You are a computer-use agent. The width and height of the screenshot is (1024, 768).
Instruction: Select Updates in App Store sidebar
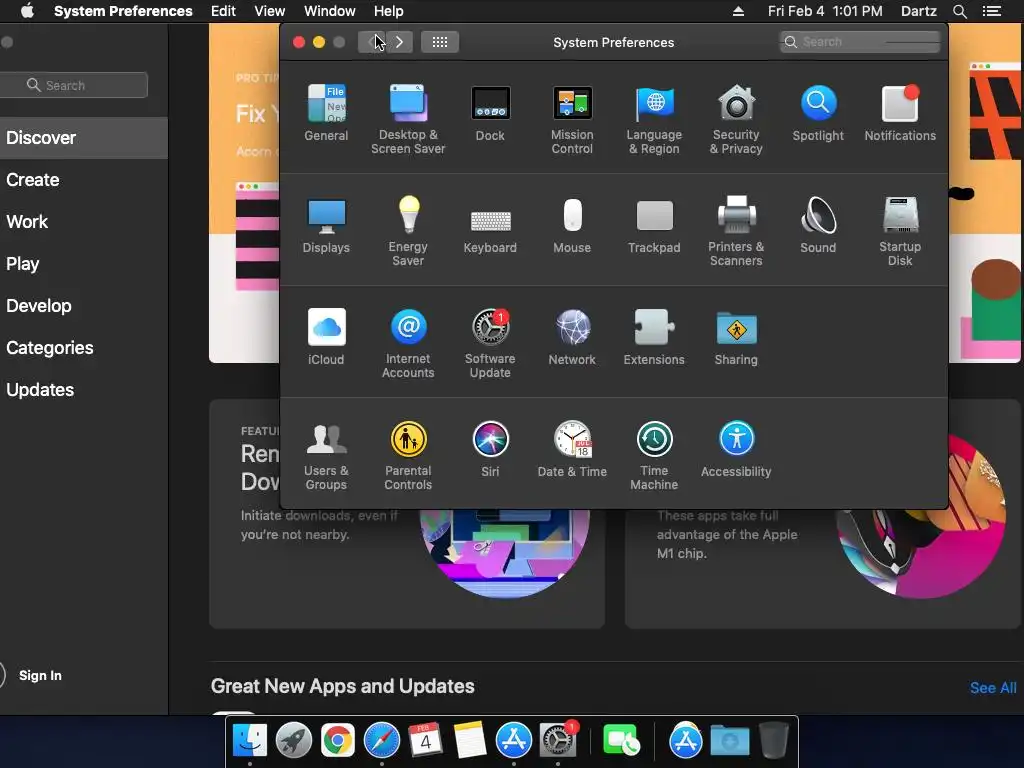pos(84,390)
